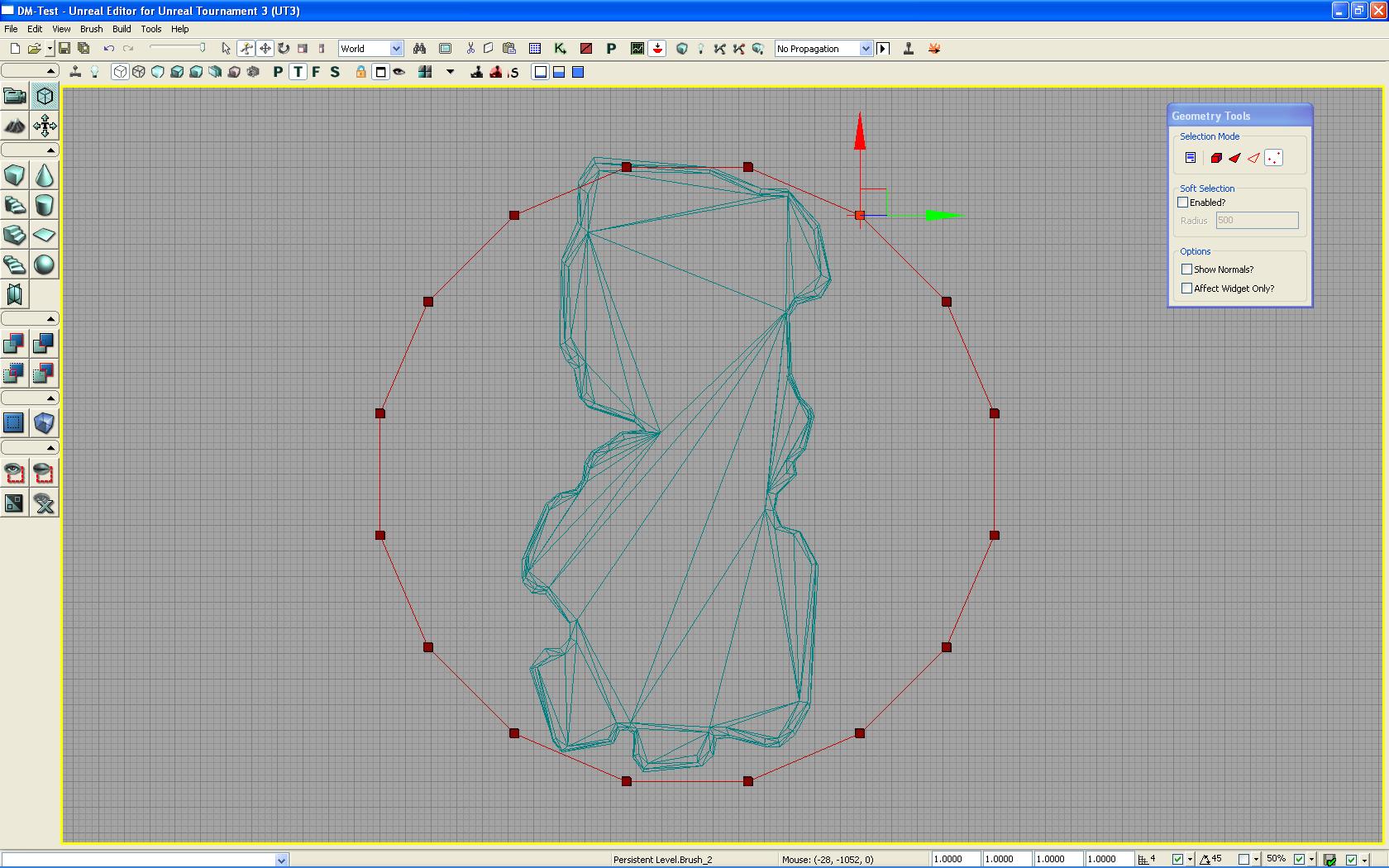Open the World coordinate system dropdown

point(396,49)
